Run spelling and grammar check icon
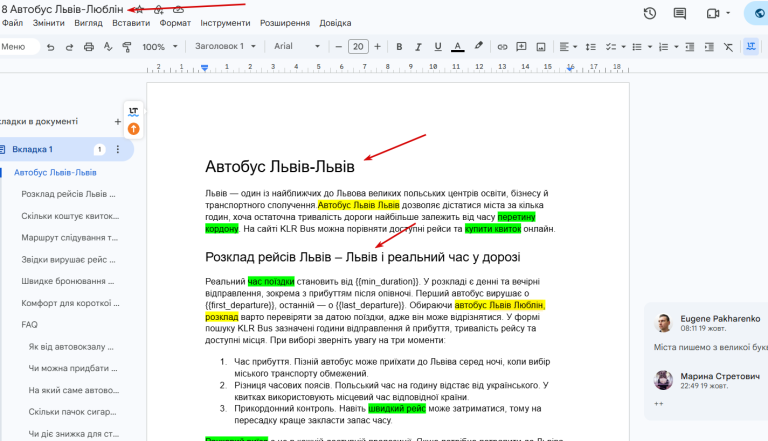 (108, 47)
